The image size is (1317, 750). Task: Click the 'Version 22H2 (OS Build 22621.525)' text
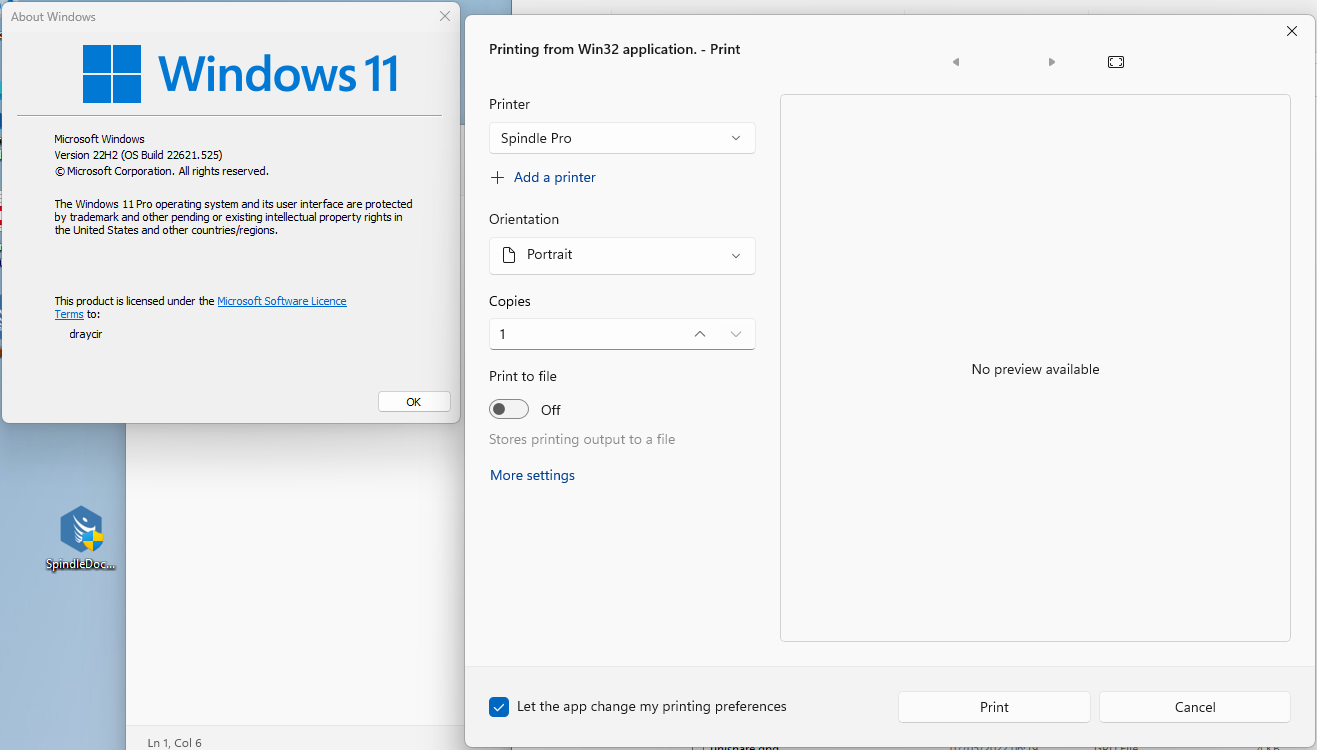tap(138, 155)
